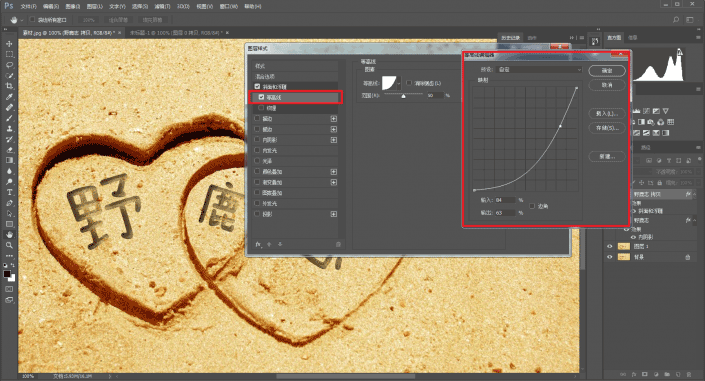Viewport: 705px width, 381px height.
Task: Click the histogram cached data warning icon
Action: pyautogui.click(x=679, y=52)
